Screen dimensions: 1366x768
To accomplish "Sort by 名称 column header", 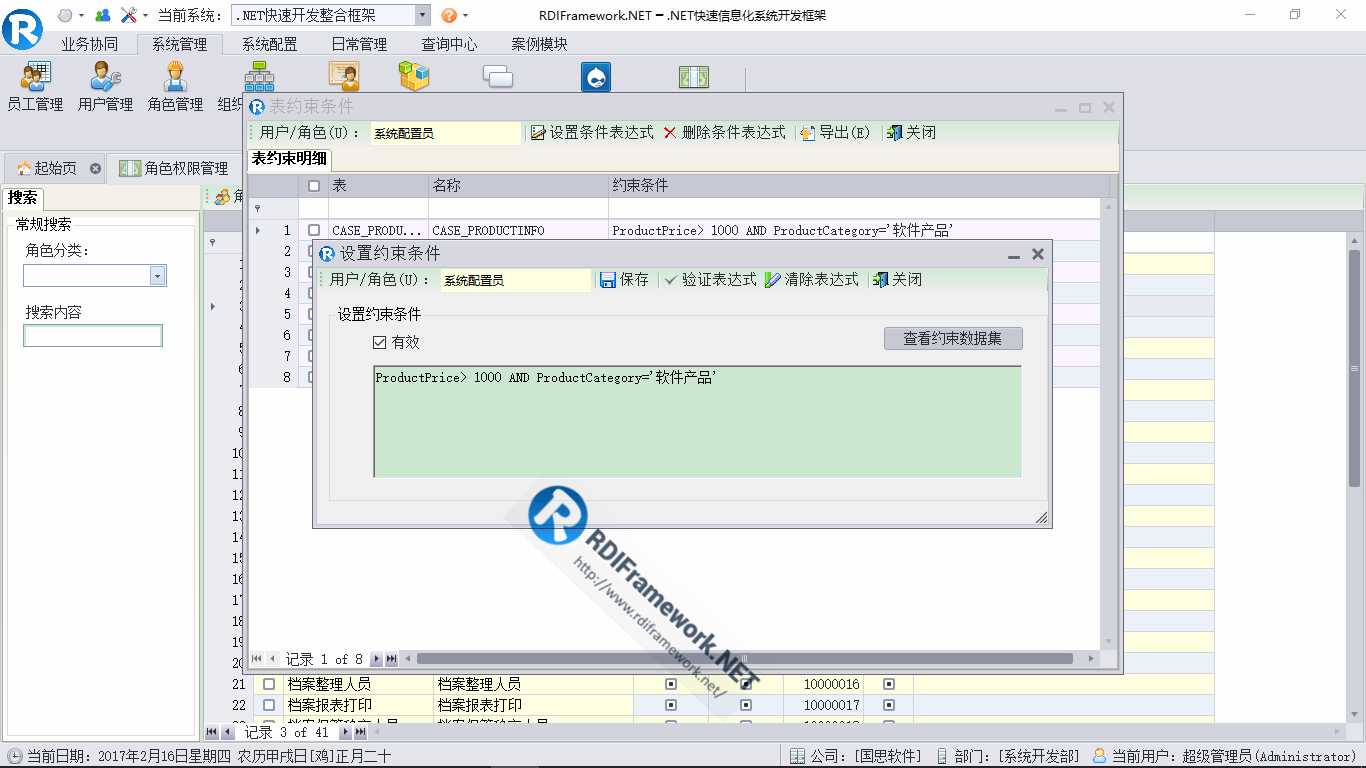I will pyautogui.click(x=518, y=186).
